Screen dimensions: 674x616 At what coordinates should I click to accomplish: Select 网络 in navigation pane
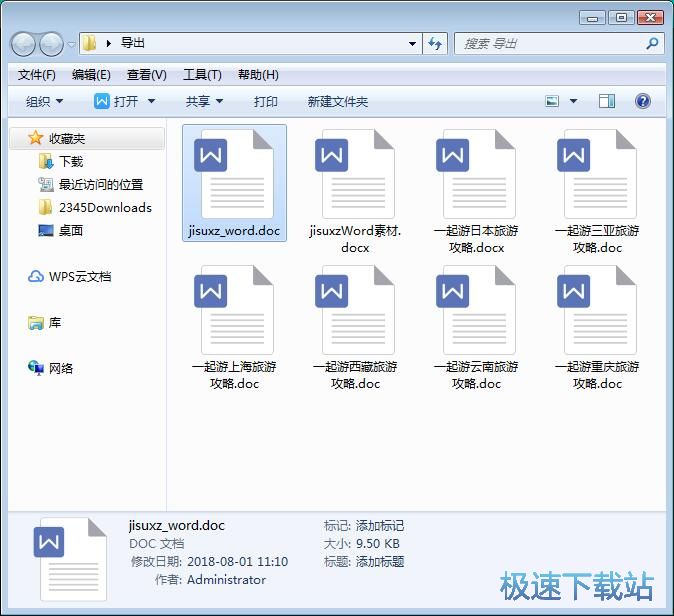(x=61, y=368)
